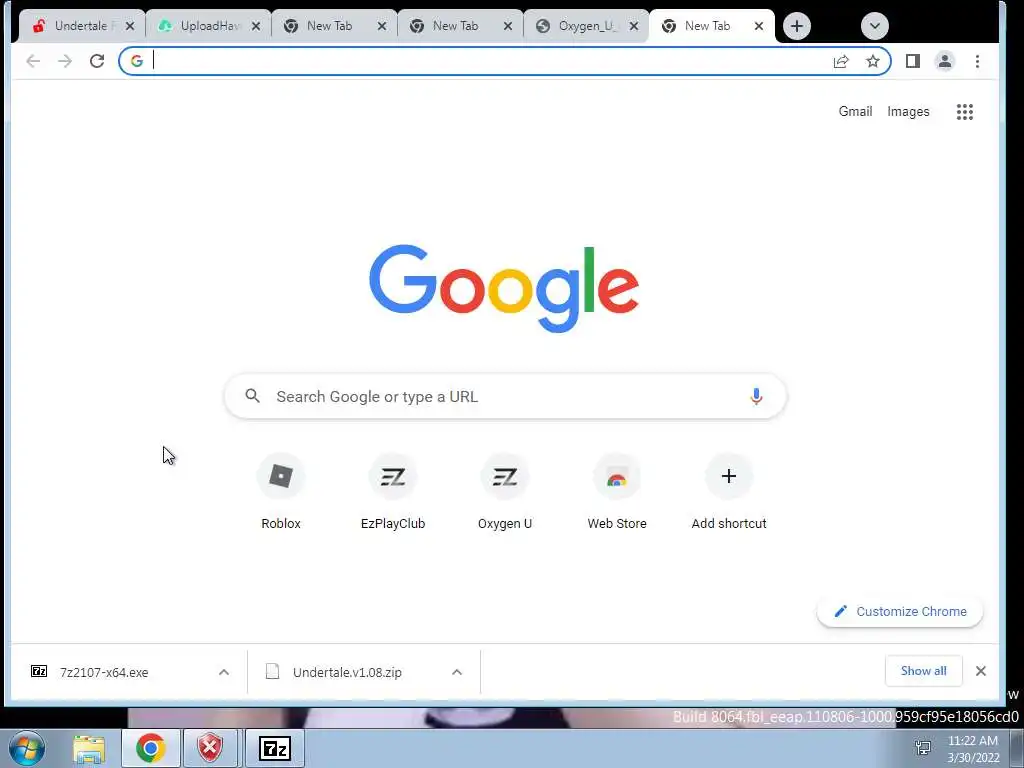This screenshot has height=768, width=1024.
Task: Click Customize Chrome button
Action: click(x=900, y=612)
